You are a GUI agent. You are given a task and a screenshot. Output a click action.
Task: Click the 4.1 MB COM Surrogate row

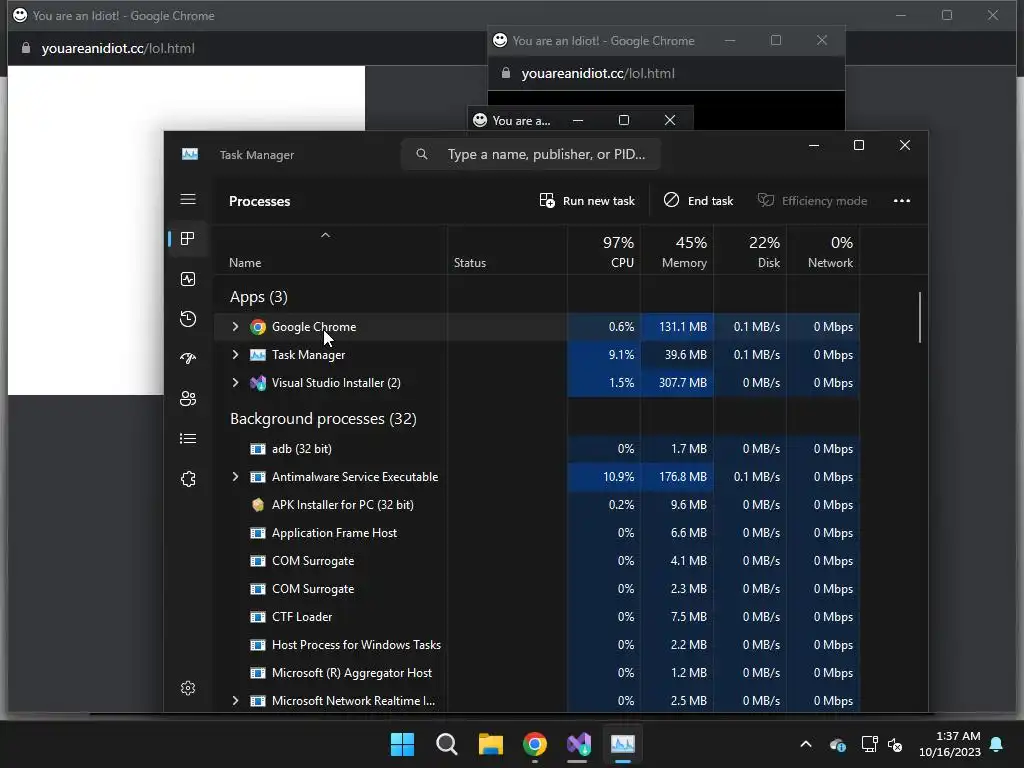[536, 561]
